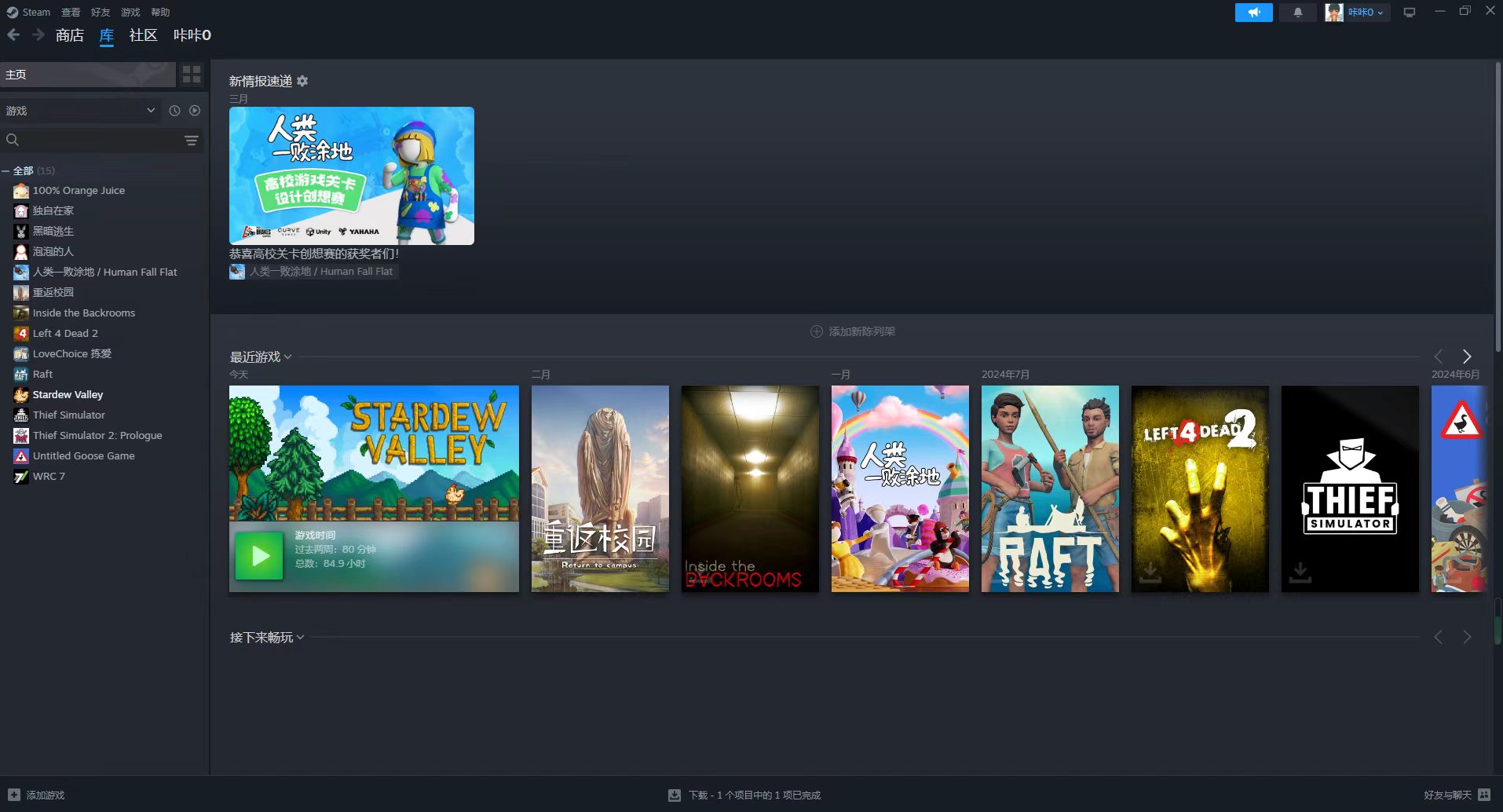
Task: Toggle the ready-to-play filter icon
Action: click(x=195, y=111)
